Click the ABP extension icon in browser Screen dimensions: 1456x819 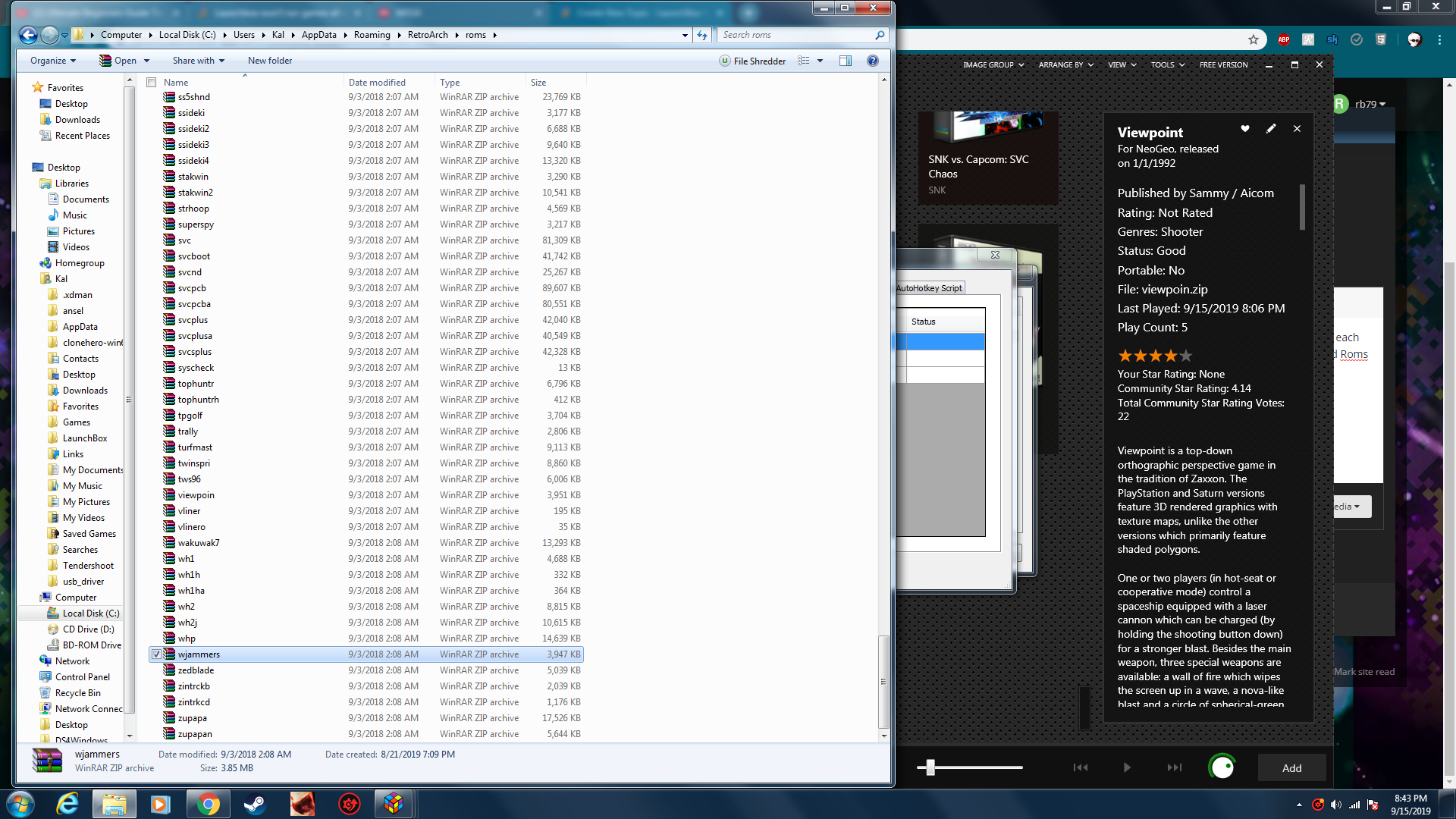pos(1284,39)
